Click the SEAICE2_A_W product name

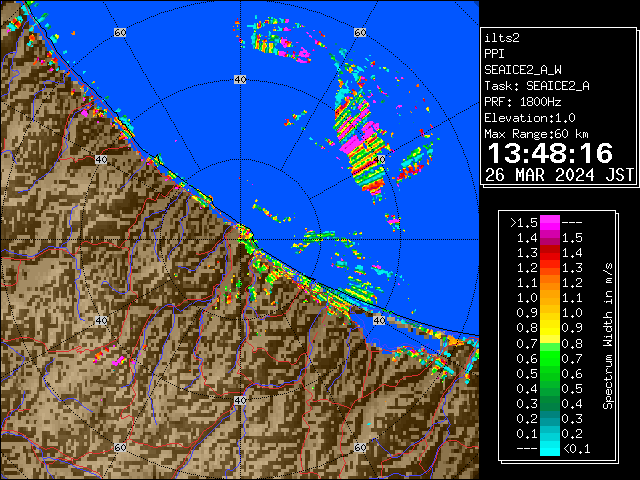(522, 70)
